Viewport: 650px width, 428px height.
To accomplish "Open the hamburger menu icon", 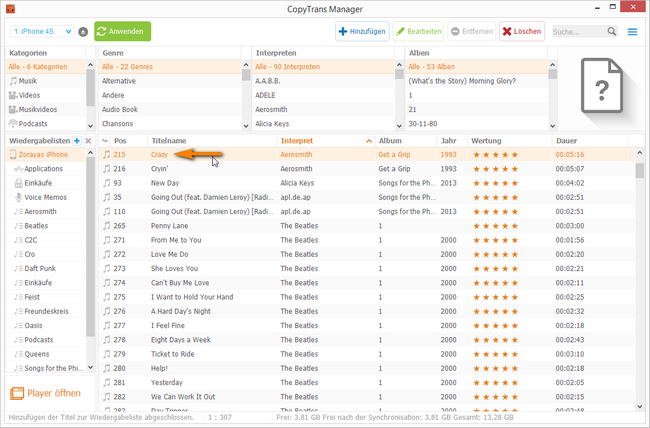I will 632,32.
